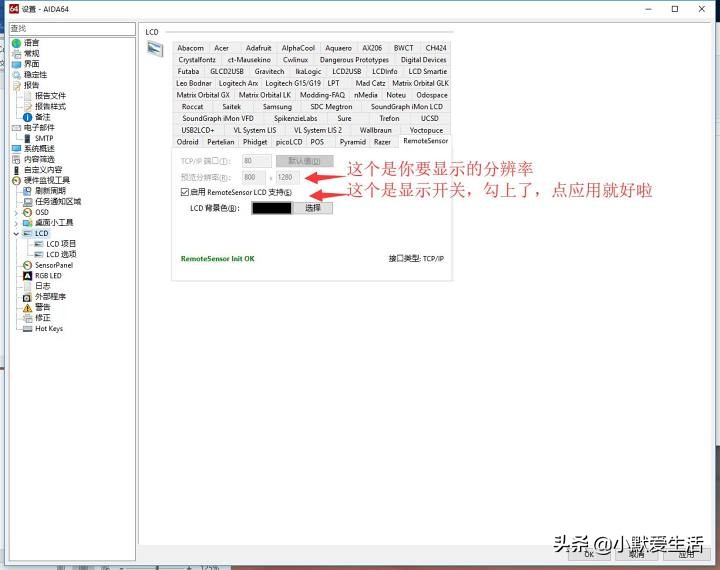Select the 修正 icon
Viewport: 720px width, 570px height.
click(28, 318)
